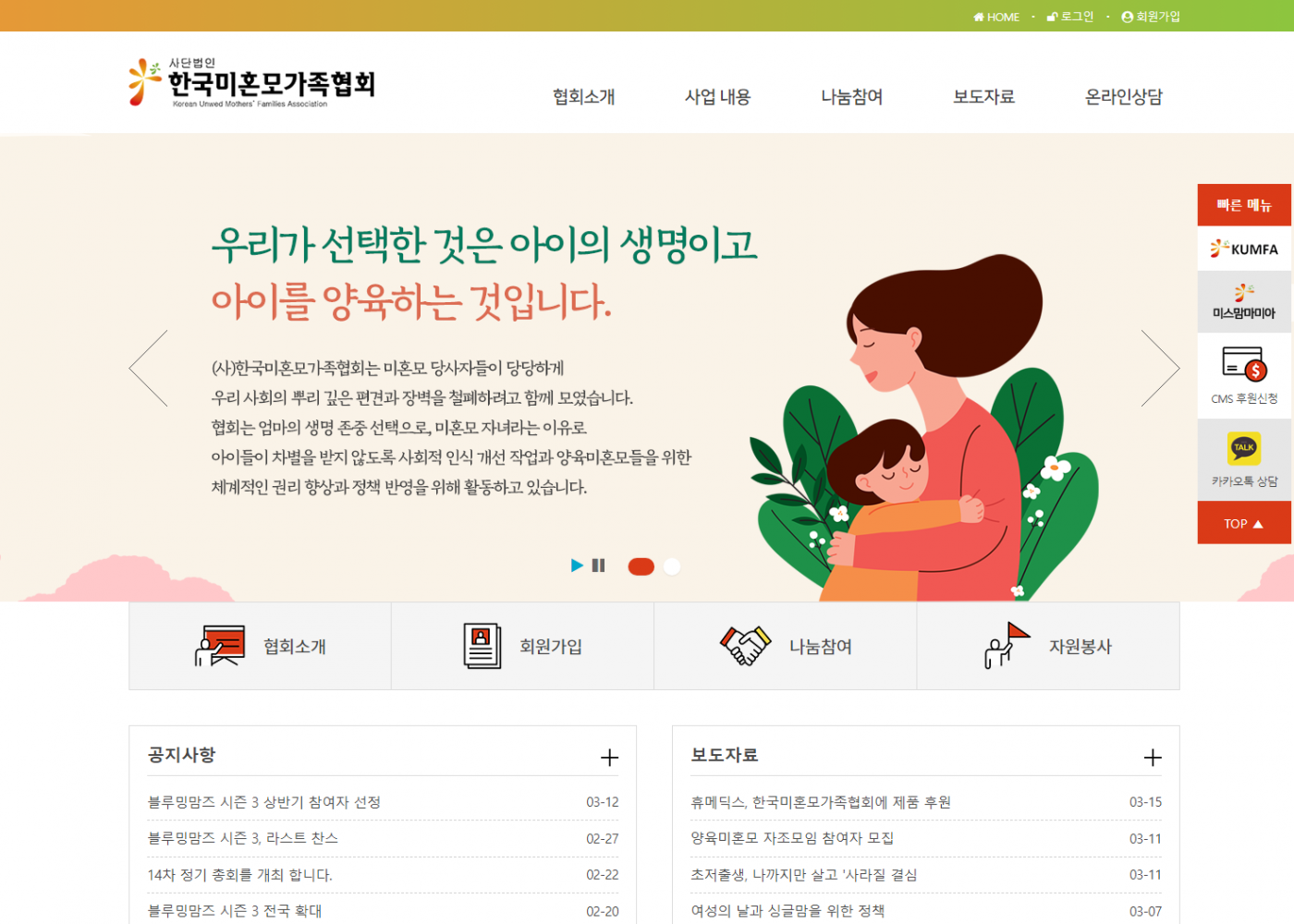Pause the banner slideshow

(599, 565)
